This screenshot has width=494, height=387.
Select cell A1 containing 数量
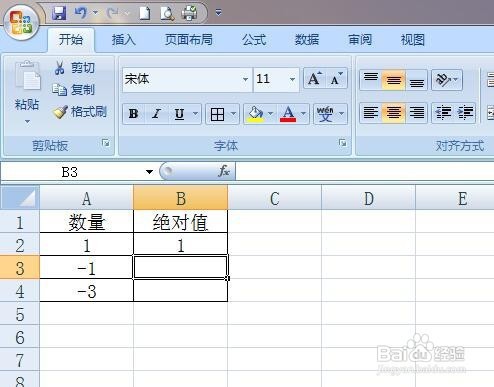[x=87, y=222]
